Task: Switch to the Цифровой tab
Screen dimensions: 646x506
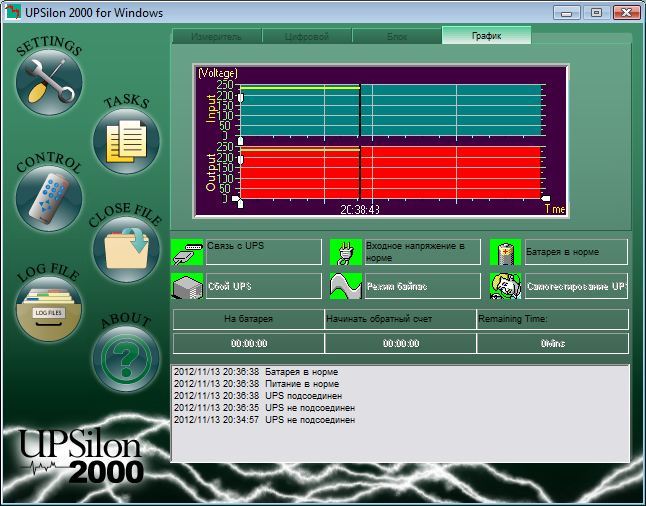Action: [x=307, y=37]
